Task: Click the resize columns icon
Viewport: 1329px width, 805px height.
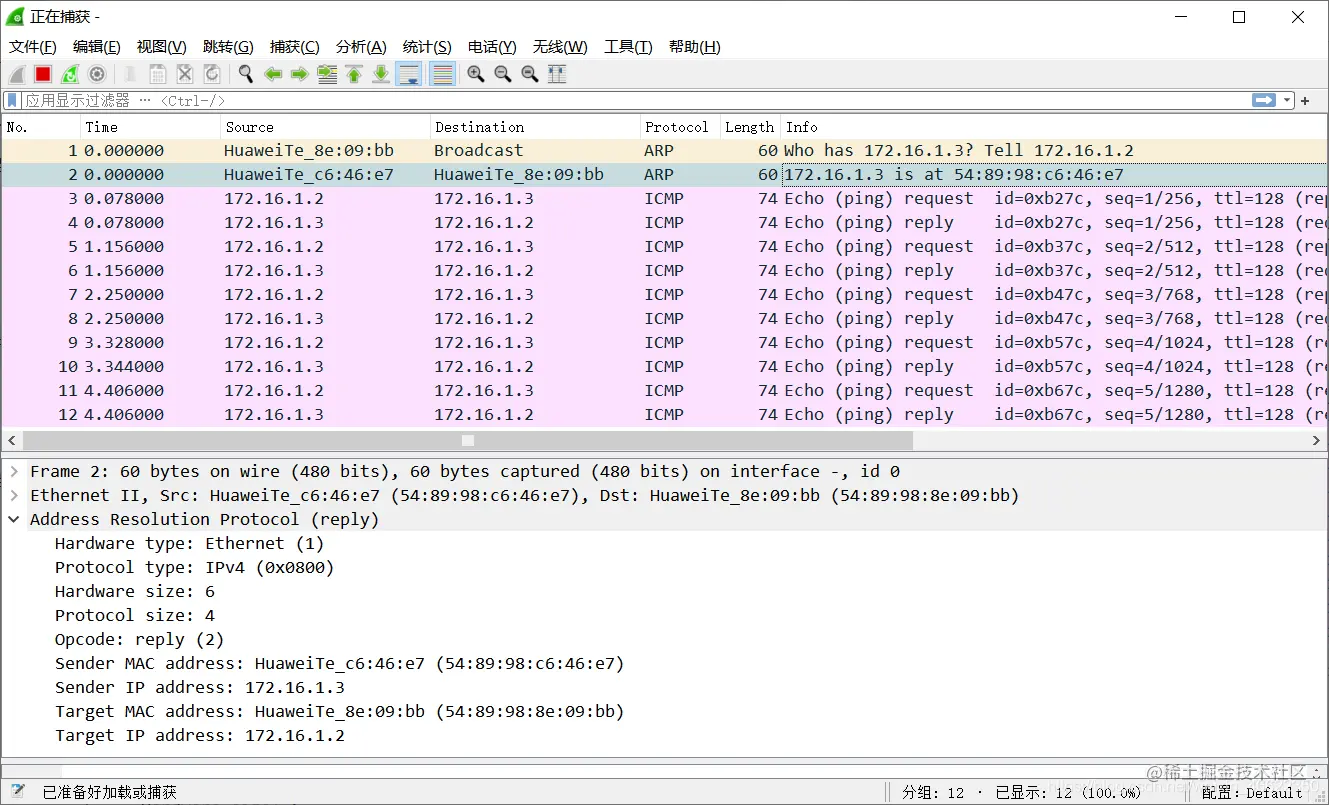Action: pyautogui.click(x=557, y=74)
